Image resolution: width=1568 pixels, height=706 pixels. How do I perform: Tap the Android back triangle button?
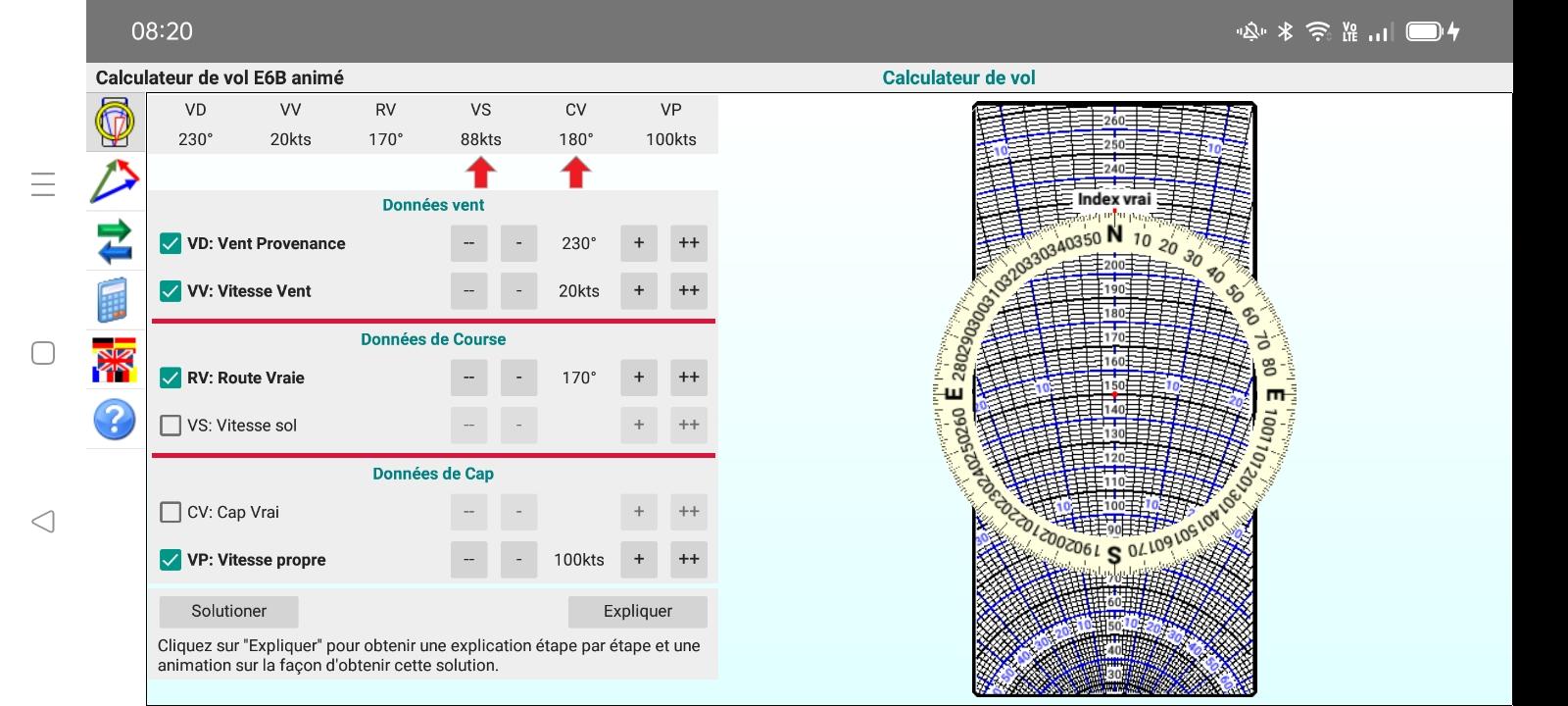(43, 522)
